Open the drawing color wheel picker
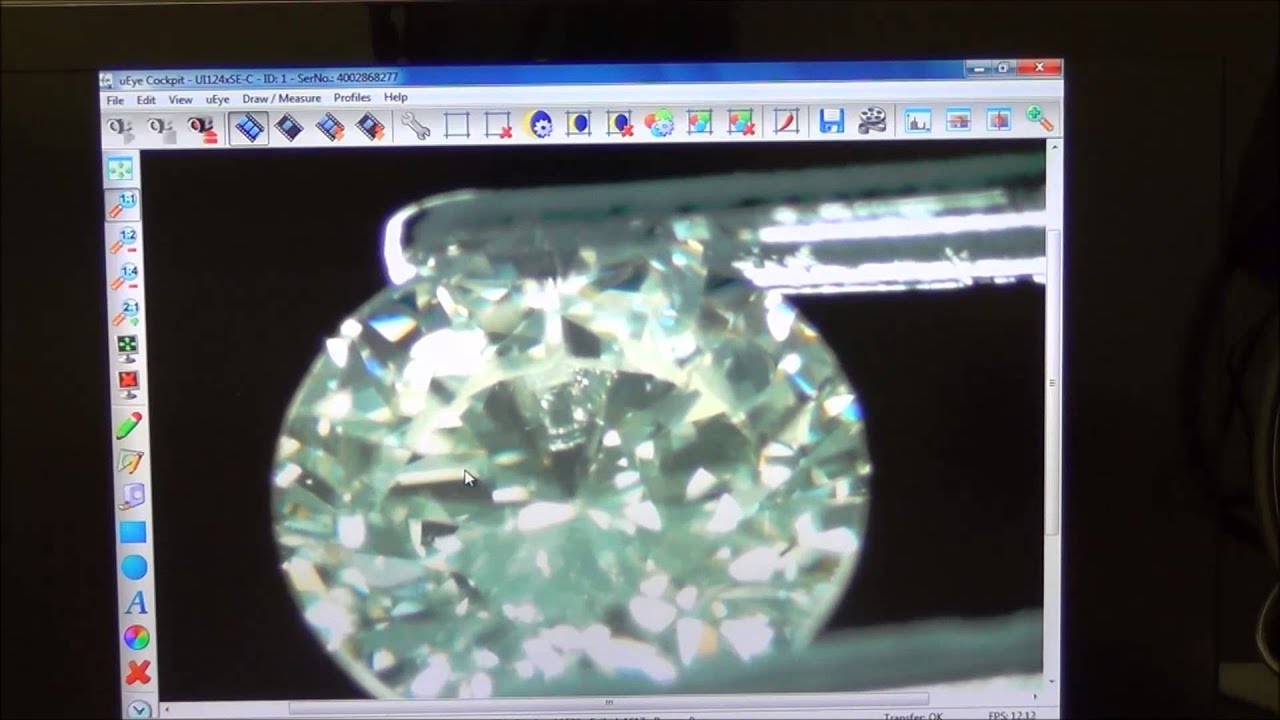The width and height of the screenshot is (1280, 720). 136,637
